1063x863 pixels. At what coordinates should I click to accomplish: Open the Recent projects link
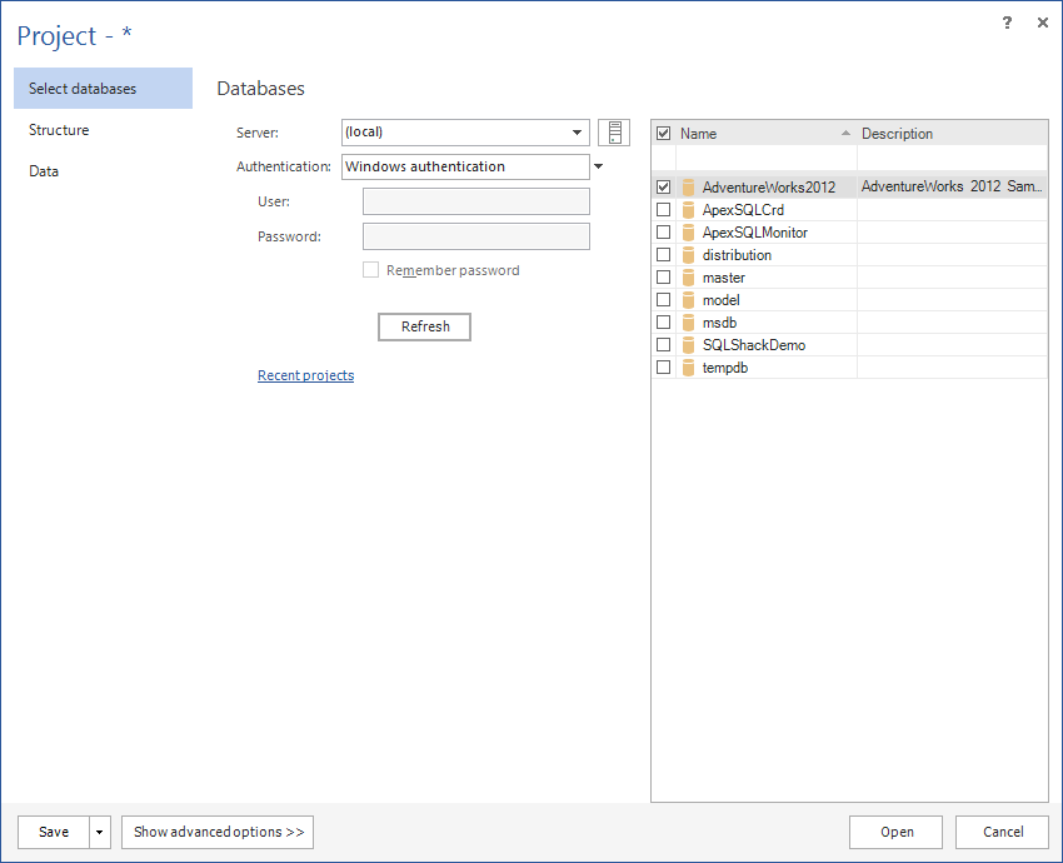coord(306,376)
